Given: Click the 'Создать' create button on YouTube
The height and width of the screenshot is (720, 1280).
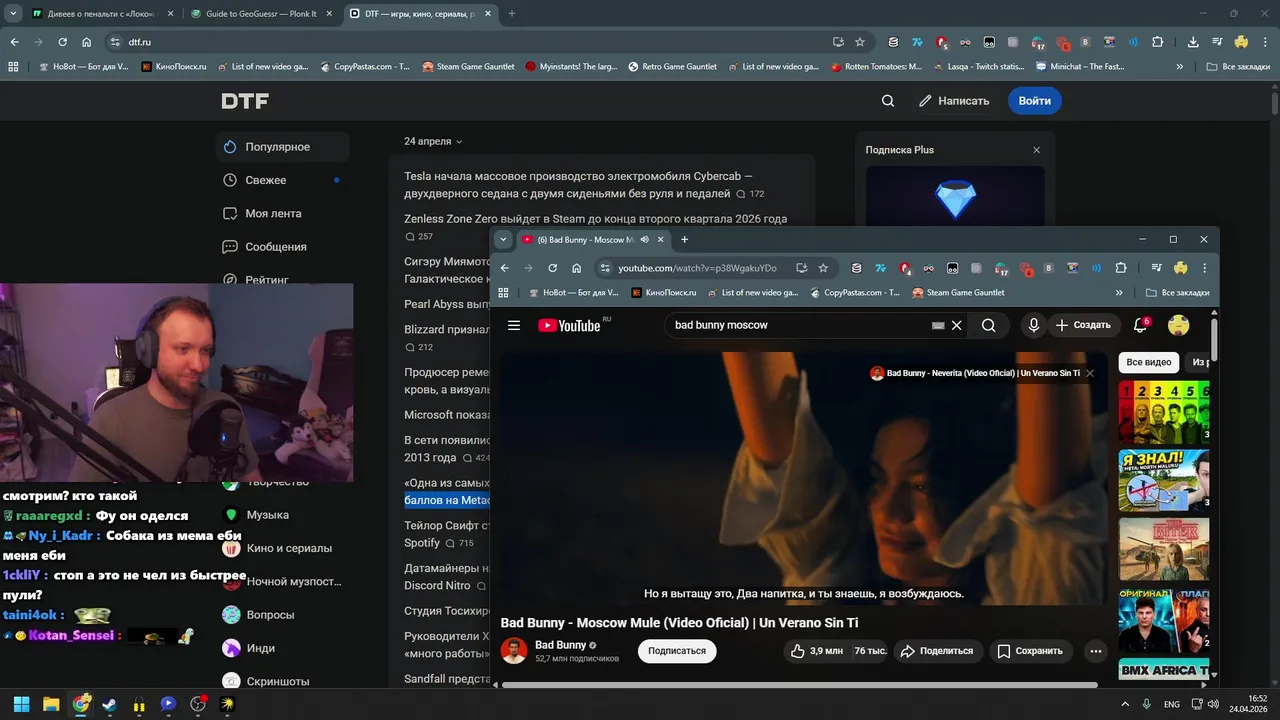Looking at the screenshot, I should pos(1082,325).
